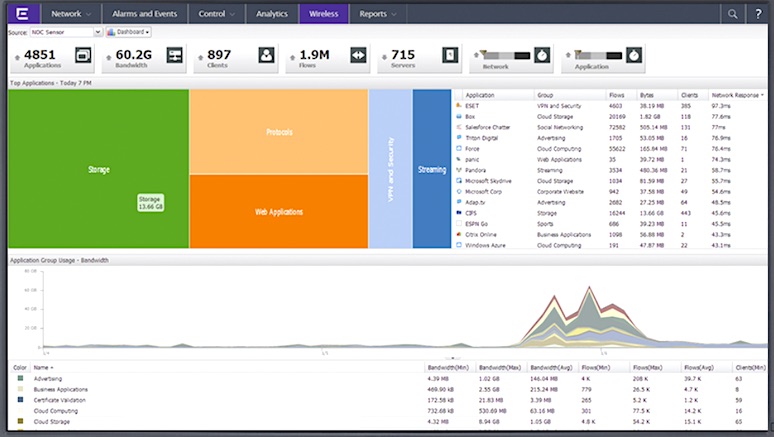The image size is (774, 437).
Task: Click the Clients tile person icon
Action: click(x=267, y=57)
